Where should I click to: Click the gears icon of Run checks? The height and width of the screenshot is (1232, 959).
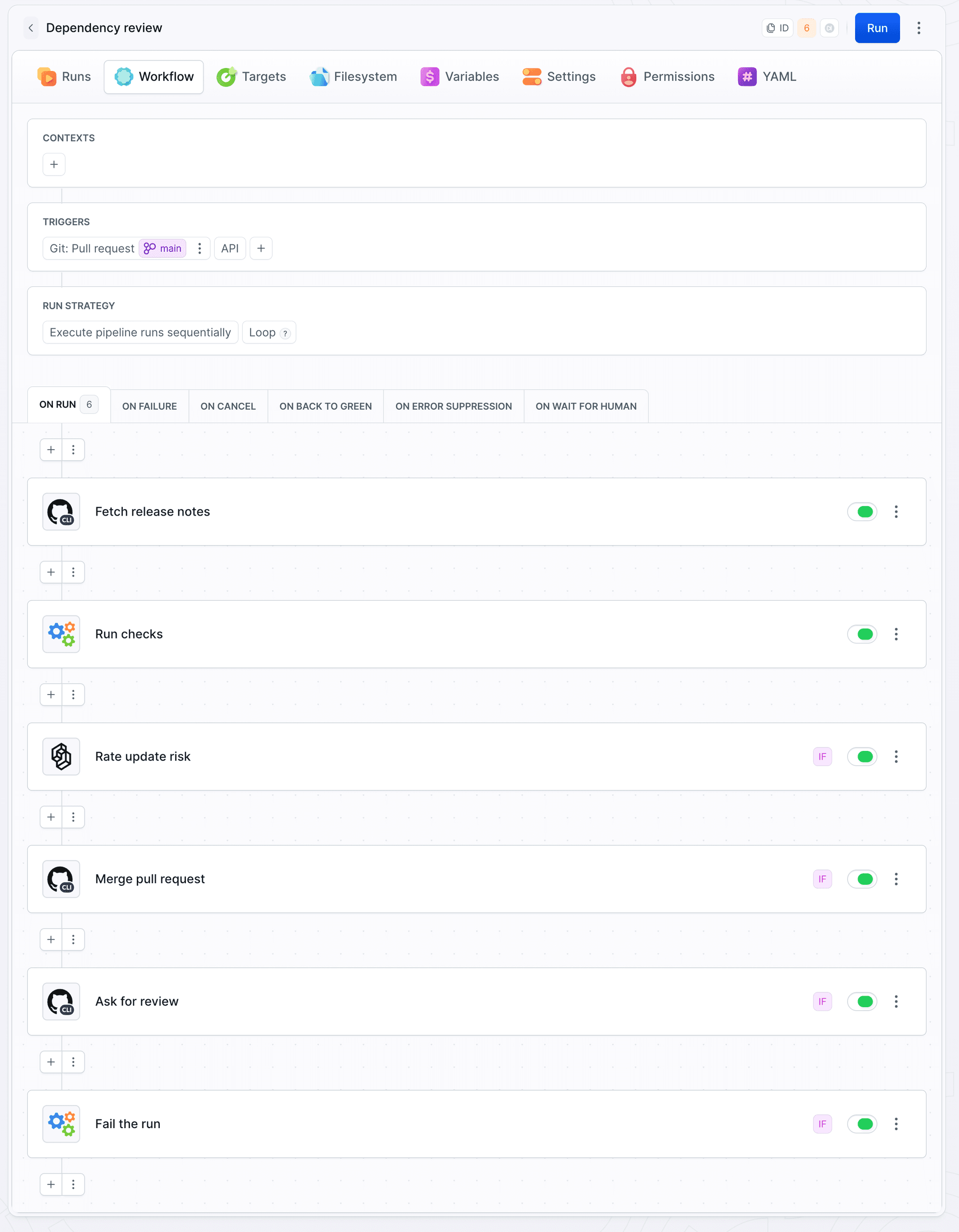coord(61,634)
